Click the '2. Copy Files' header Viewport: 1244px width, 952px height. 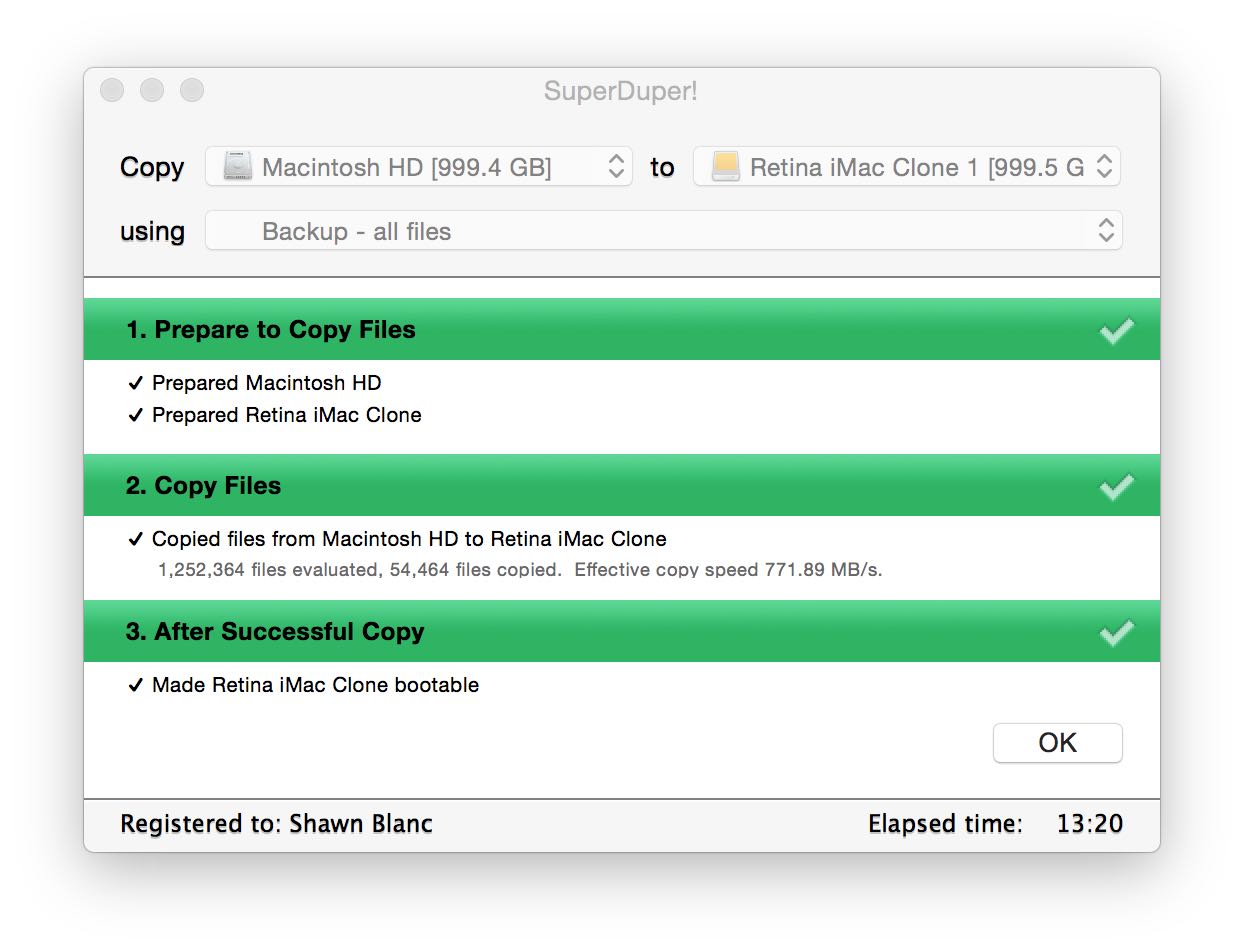point(622,485)
